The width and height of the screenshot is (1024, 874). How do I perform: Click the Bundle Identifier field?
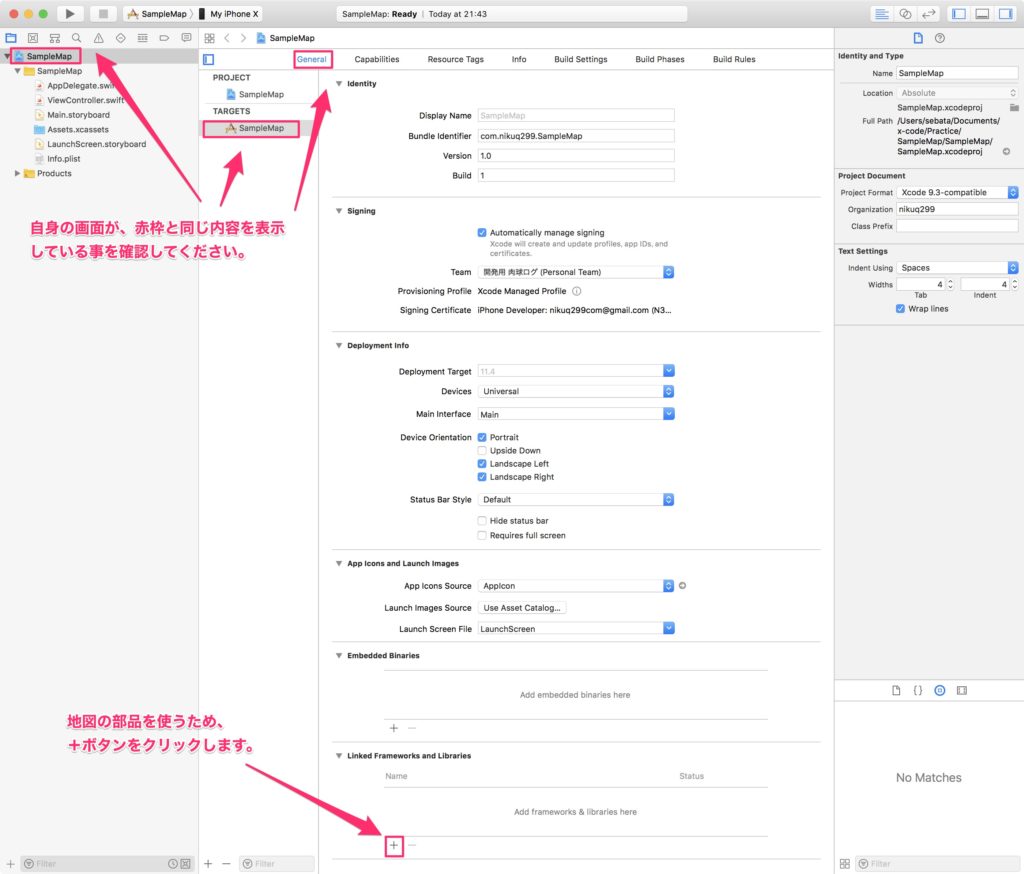[x=576, y=136]
